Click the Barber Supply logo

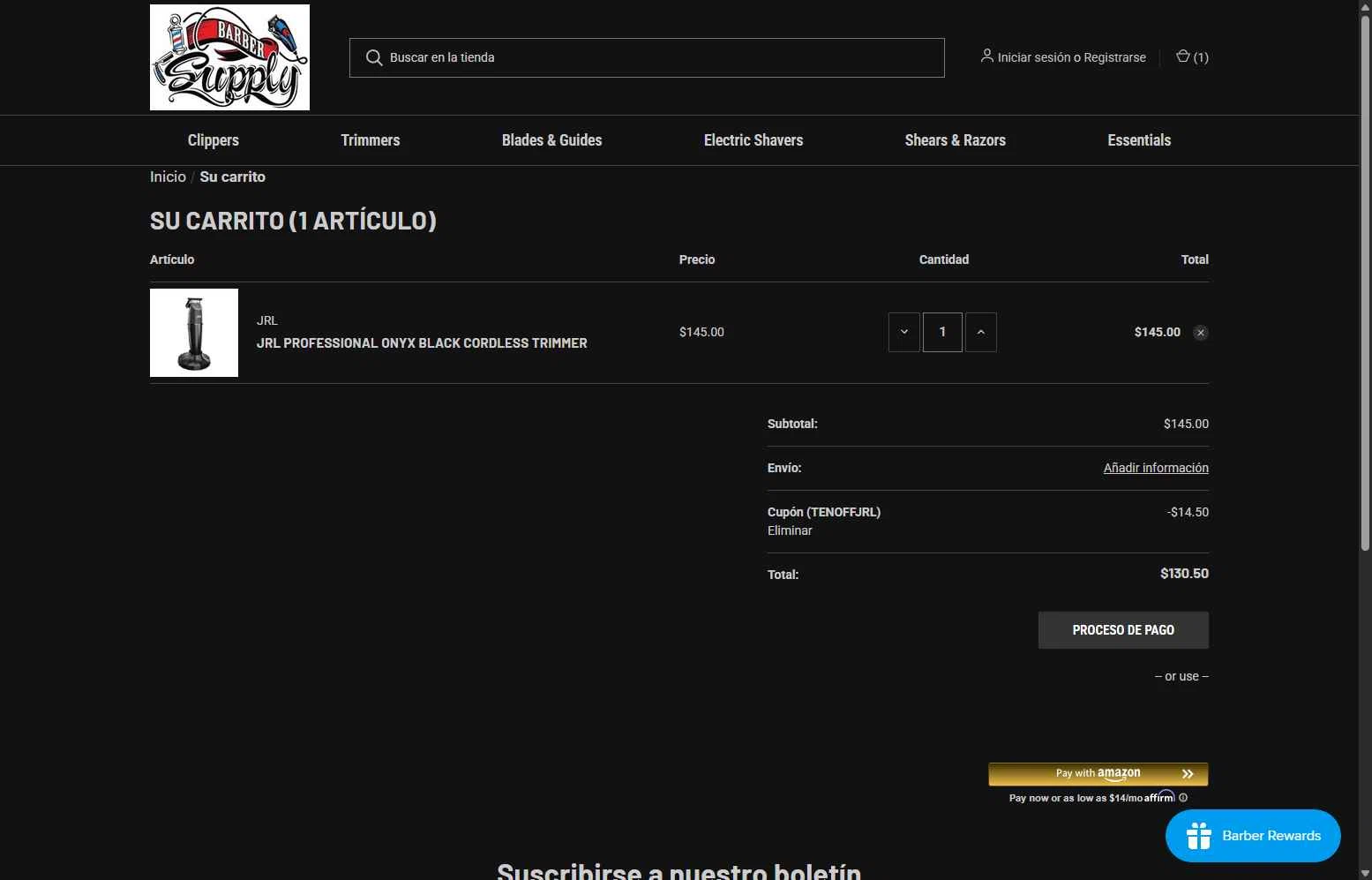point(229,57)
